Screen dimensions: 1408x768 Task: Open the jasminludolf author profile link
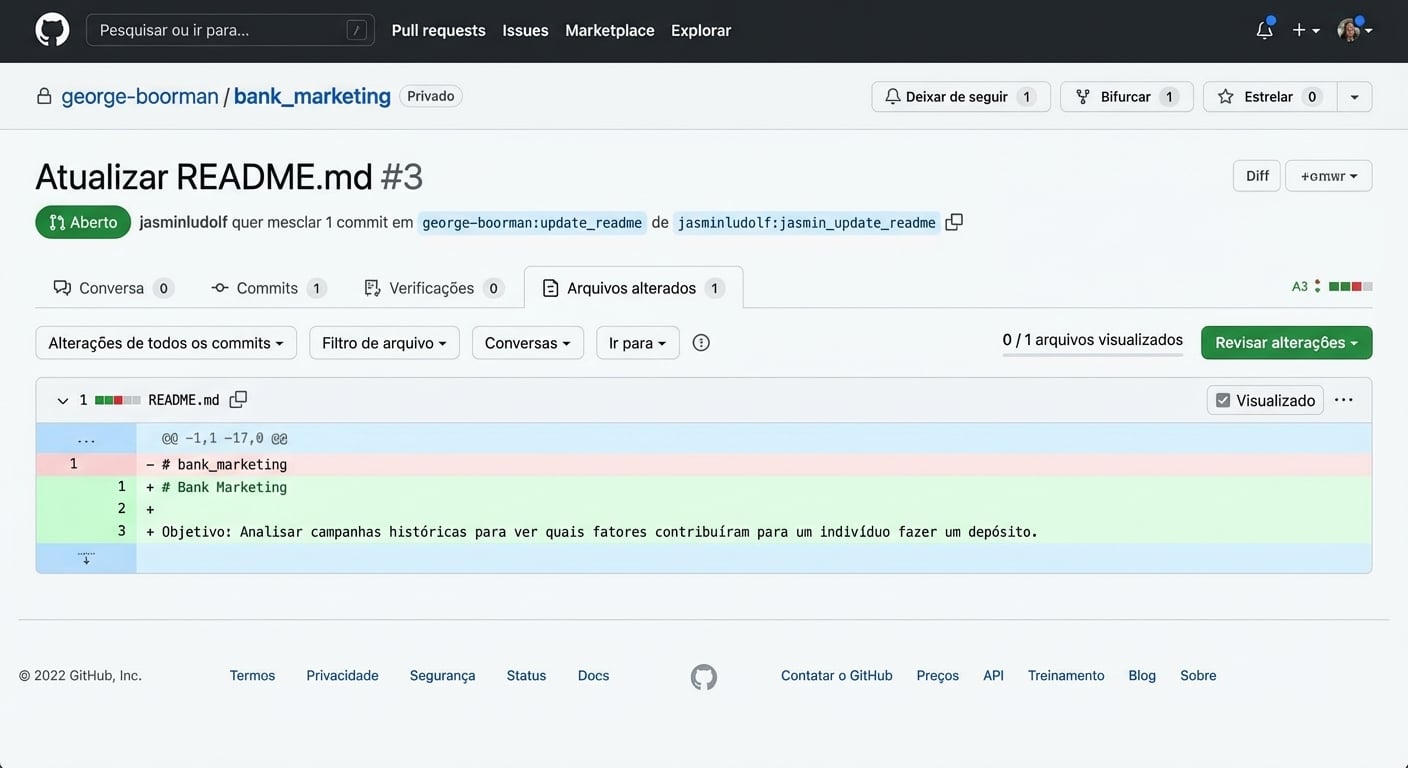(x=183, y=222)
